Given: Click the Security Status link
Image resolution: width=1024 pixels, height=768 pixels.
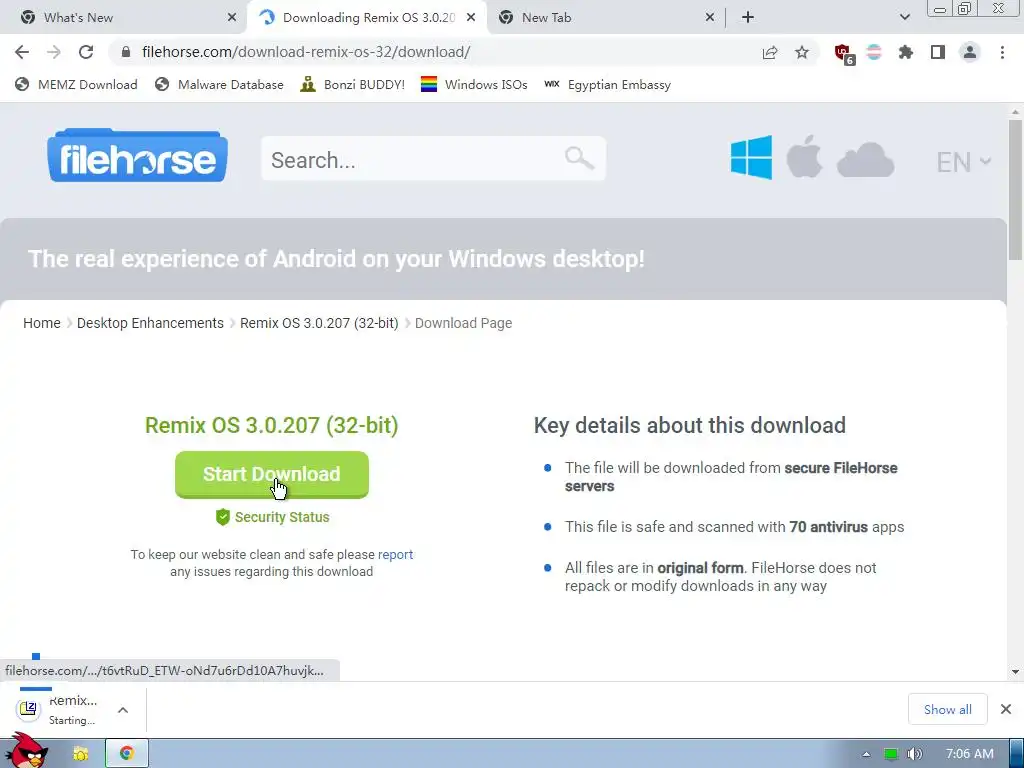Looking at the screenshot, I should click(282, 517).
